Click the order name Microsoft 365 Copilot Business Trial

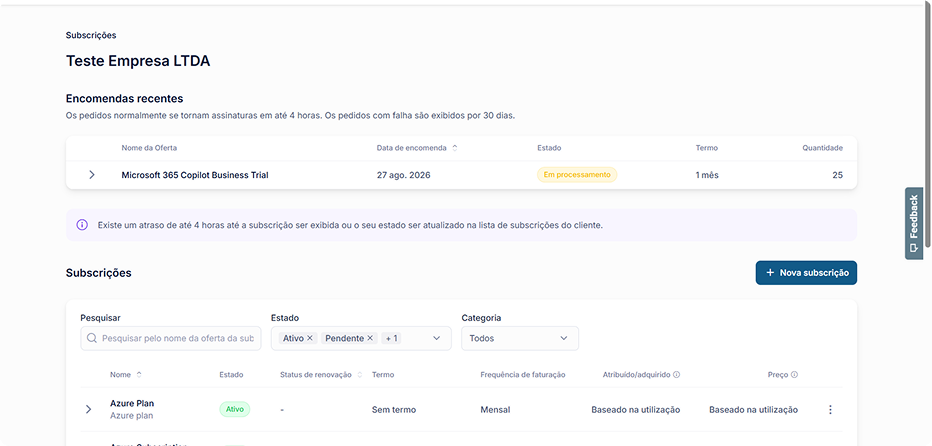click(195, 175)
